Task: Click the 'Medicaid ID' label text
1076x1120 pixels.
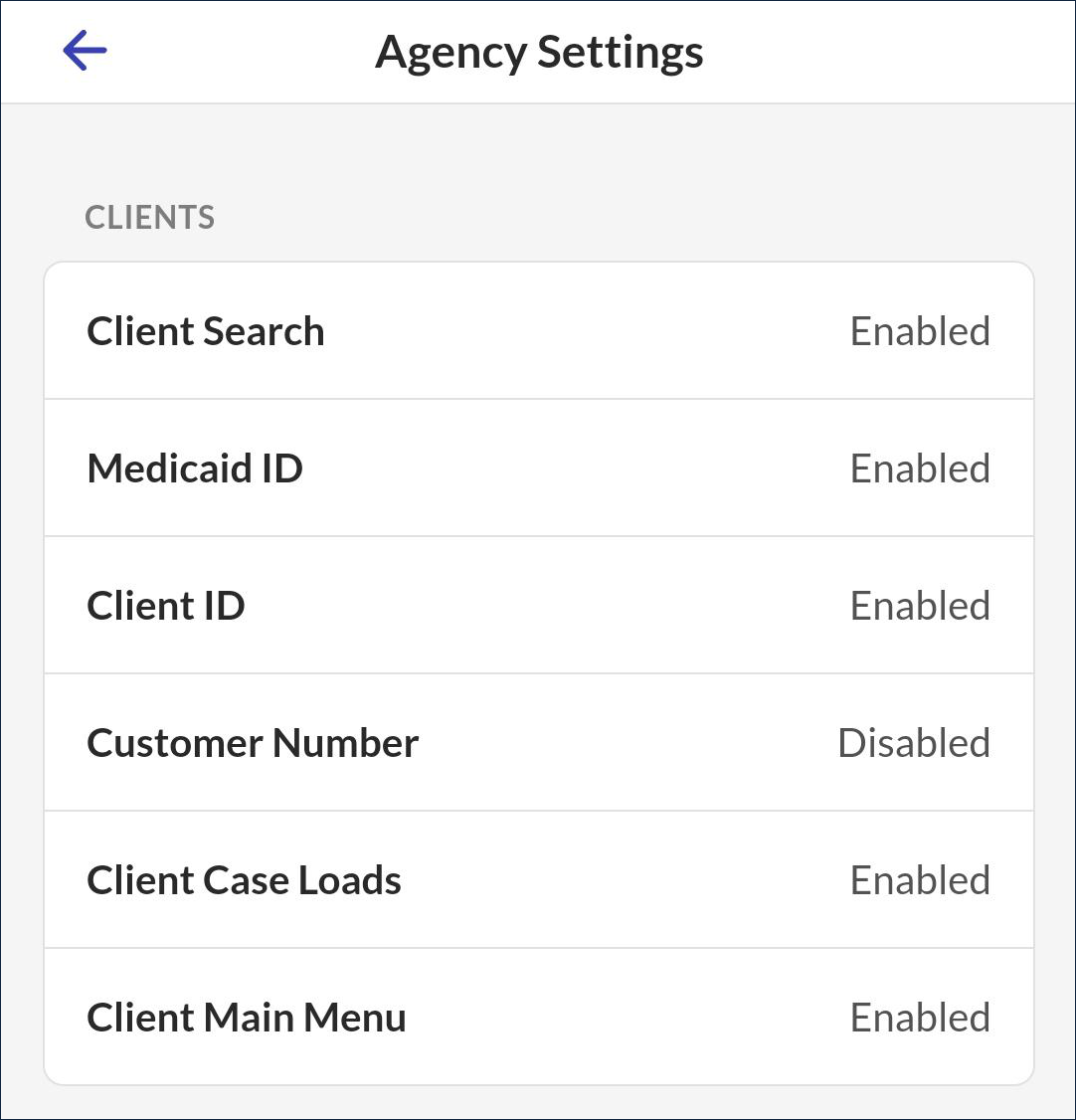Action: click(195, 468)
